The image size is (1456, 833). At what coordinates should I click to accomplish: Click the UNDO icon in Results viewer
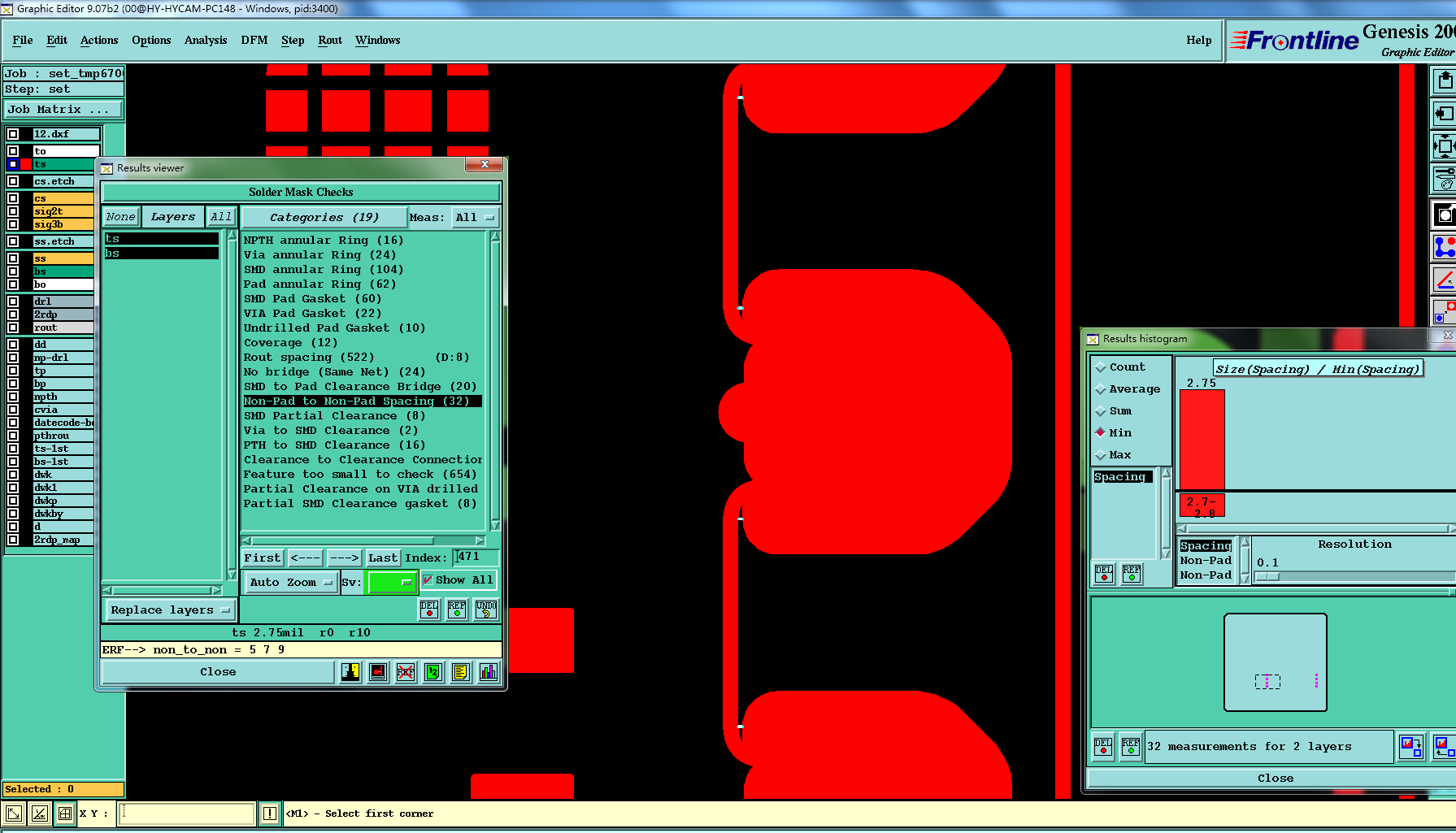486,609
